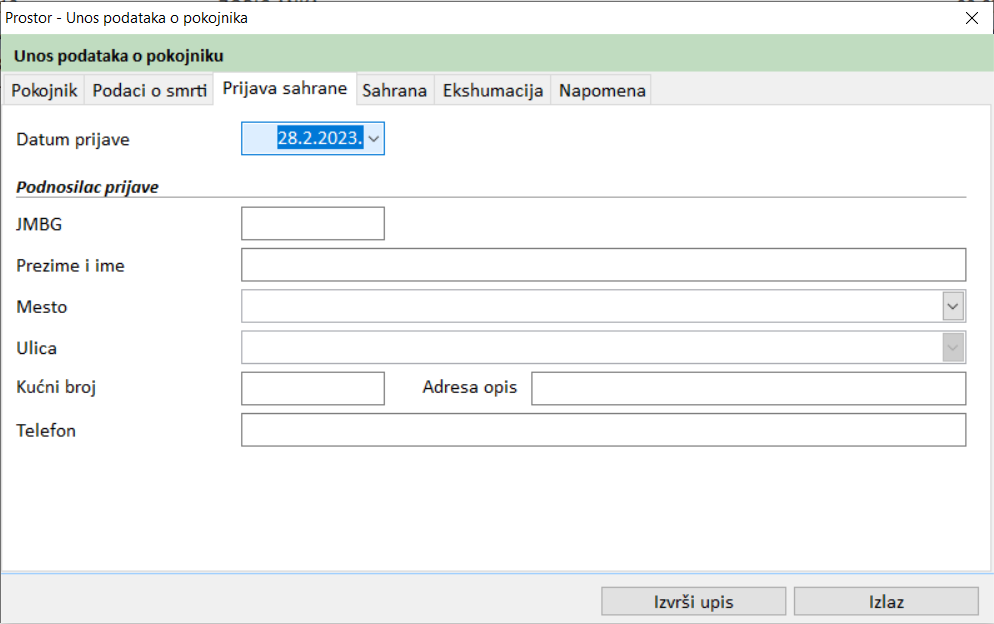994x624 pixels.
Task: Go to the Sahrana tab
Action: coord(394,90)
